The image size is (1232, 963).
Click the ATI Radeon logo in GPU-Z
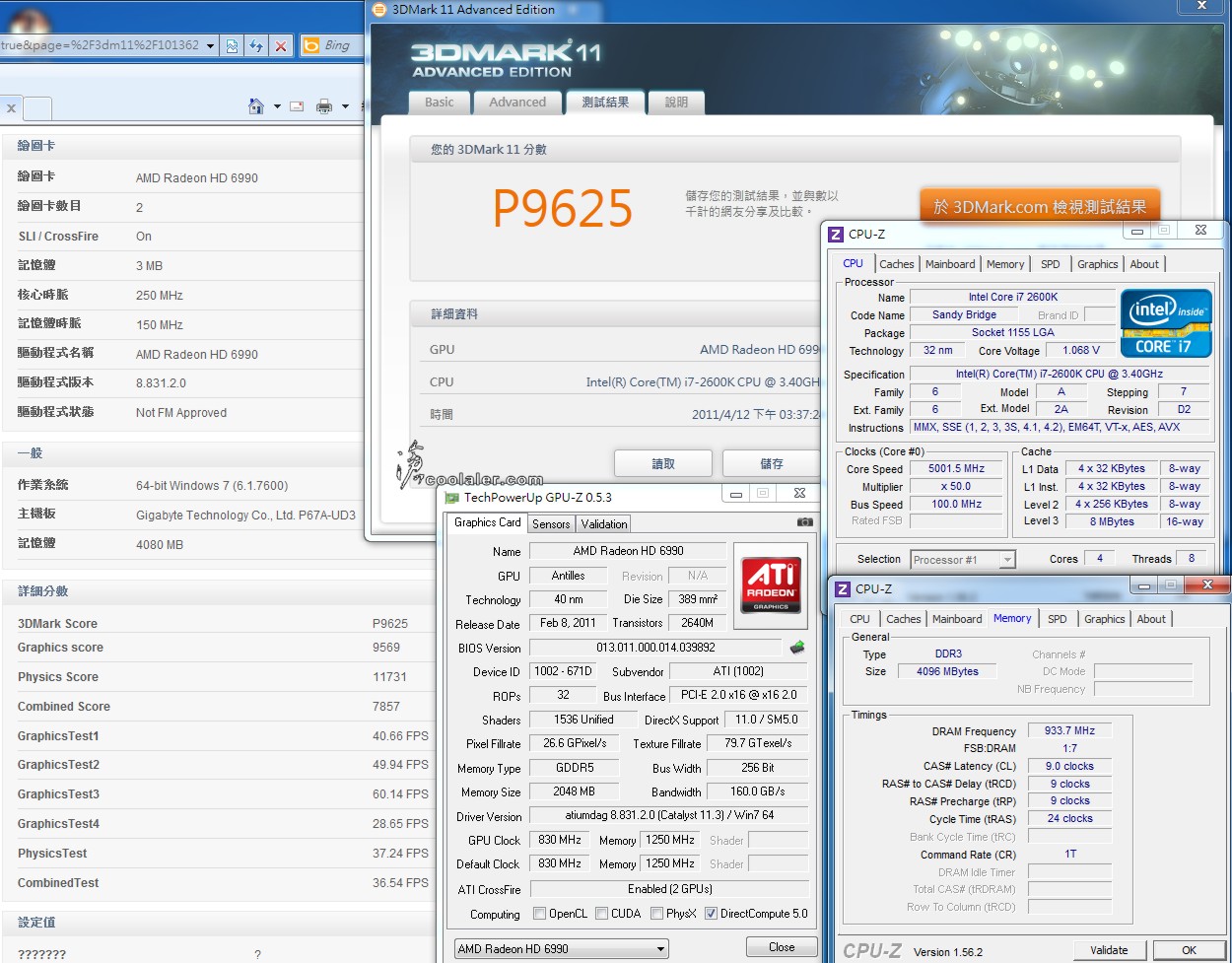click(x=771, y=585)
